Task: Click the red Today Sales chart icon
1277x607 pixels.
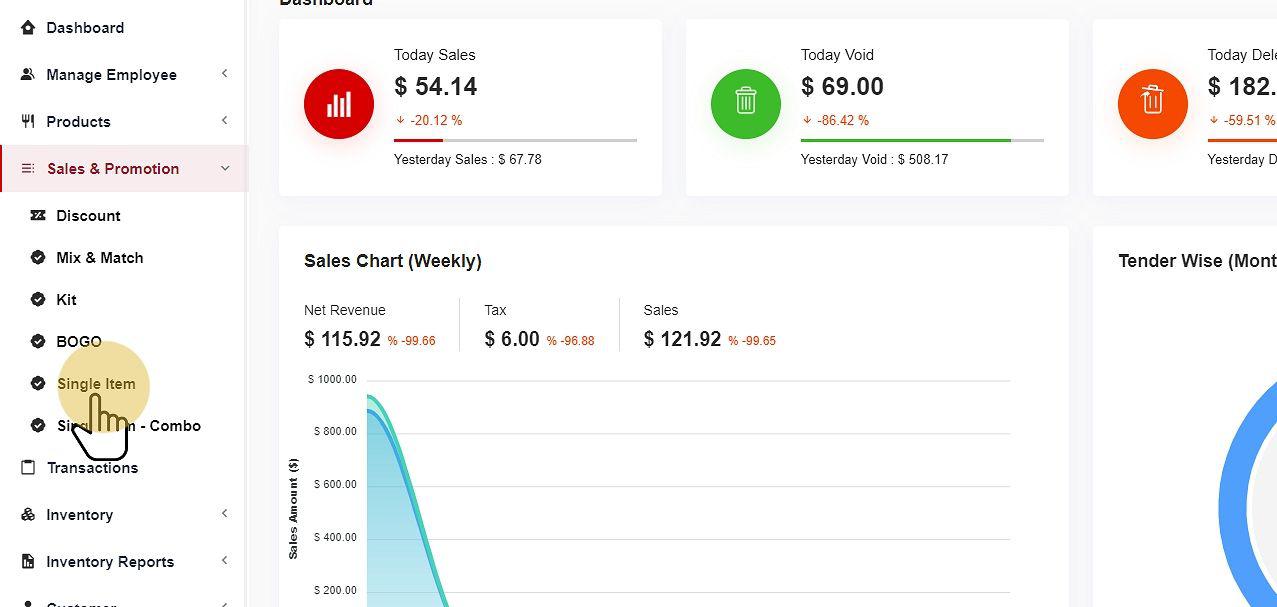Action: [339, 104]
